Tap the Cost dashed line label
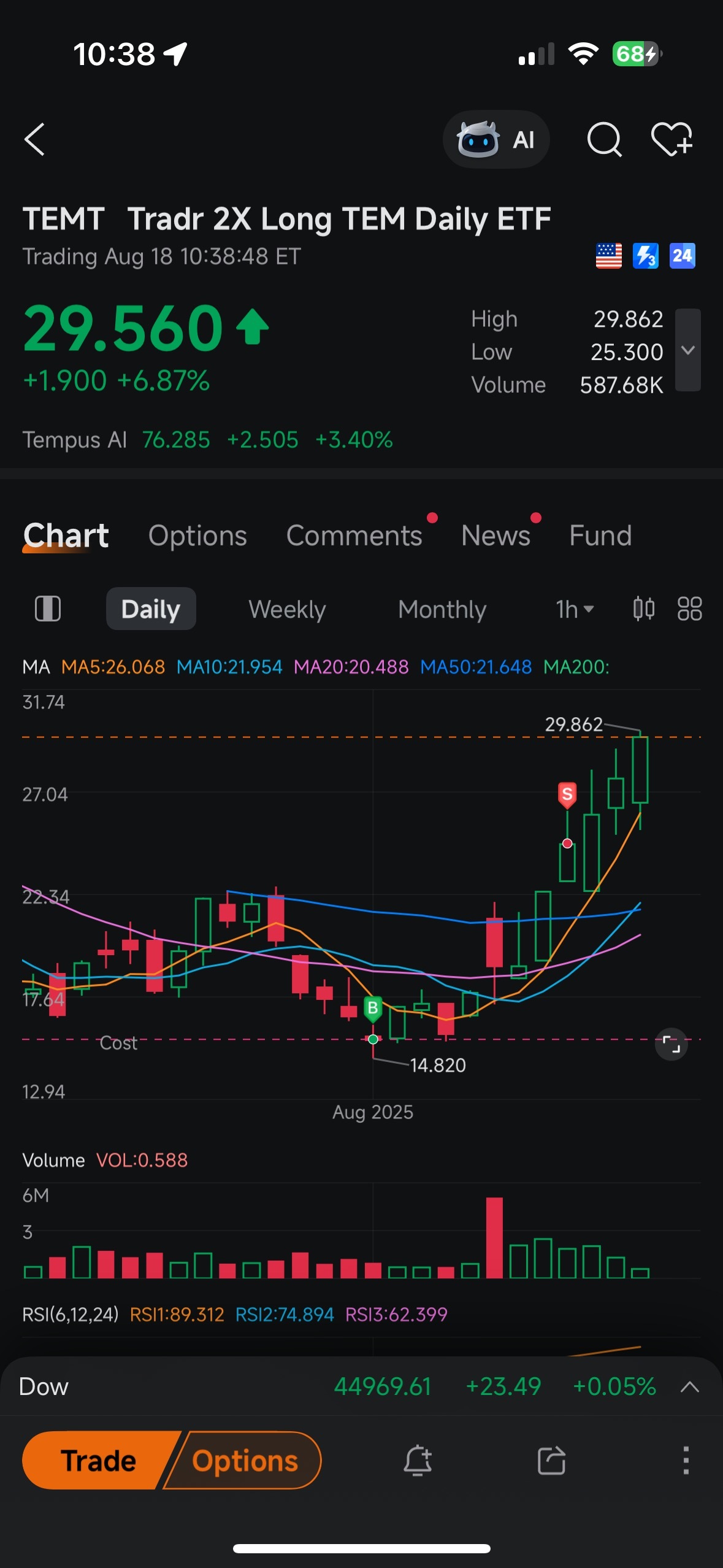723x1568 pixels. click(118, 1043)
